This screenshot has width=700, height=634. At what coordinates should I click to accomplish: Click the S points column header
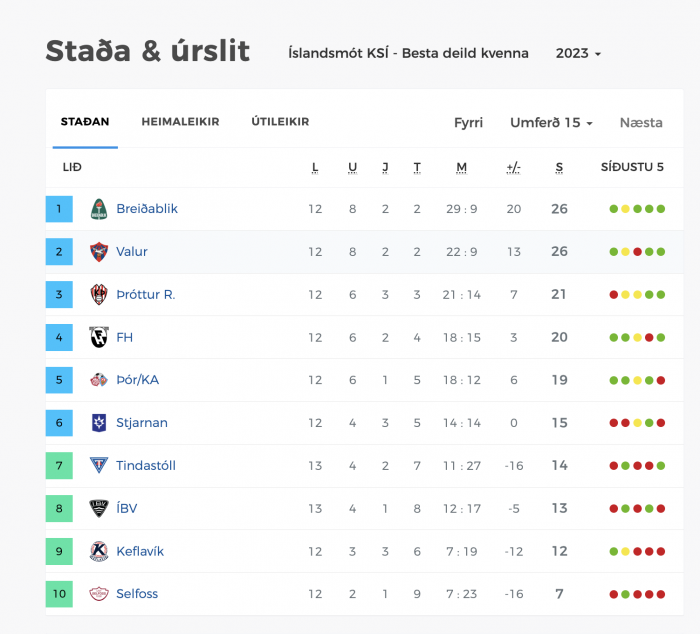point(559,167)
